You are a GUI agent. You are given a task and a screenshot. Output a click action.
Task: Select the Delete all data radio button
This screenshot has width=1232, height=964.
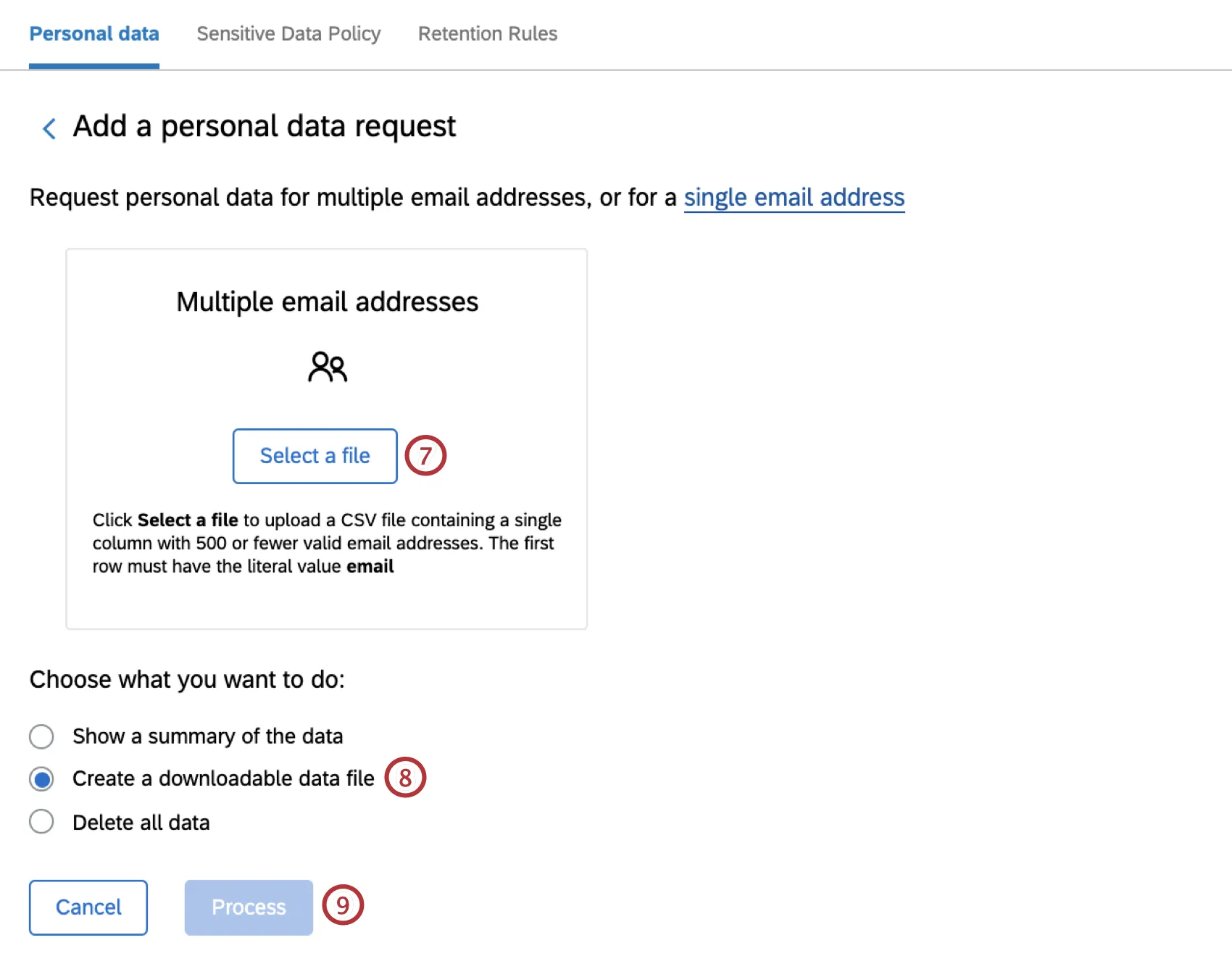(x=41, y=822)
